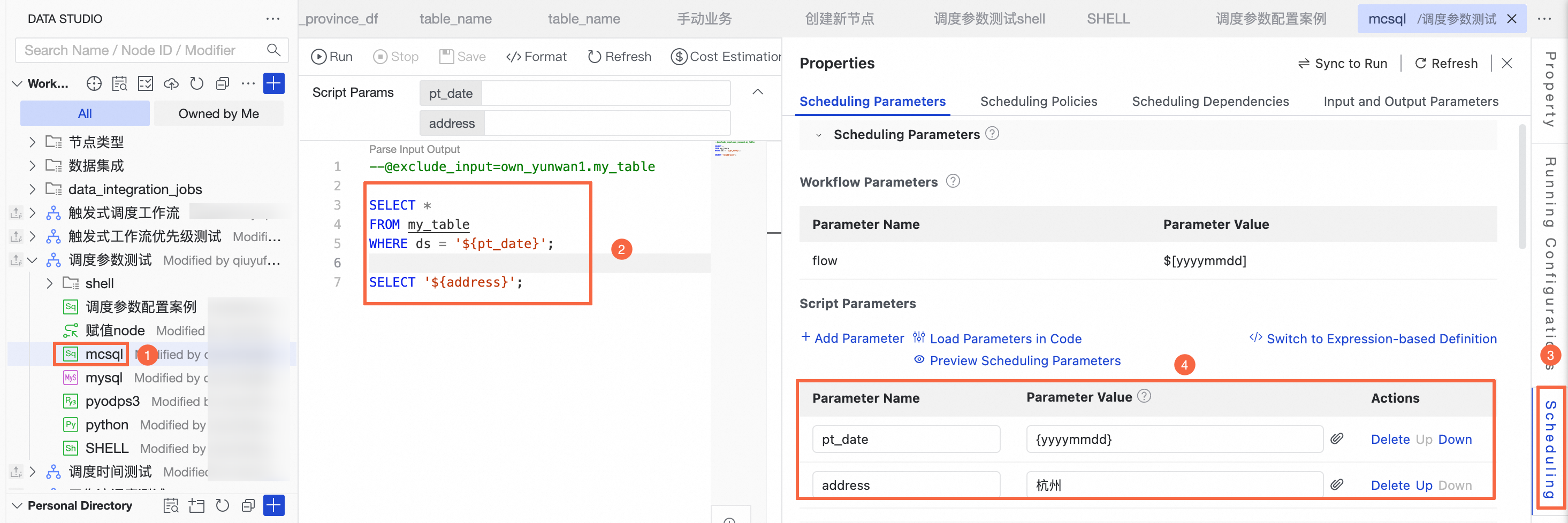Switch to the 调度参数配置案例 editor tab

click(x=1270, y=19)
